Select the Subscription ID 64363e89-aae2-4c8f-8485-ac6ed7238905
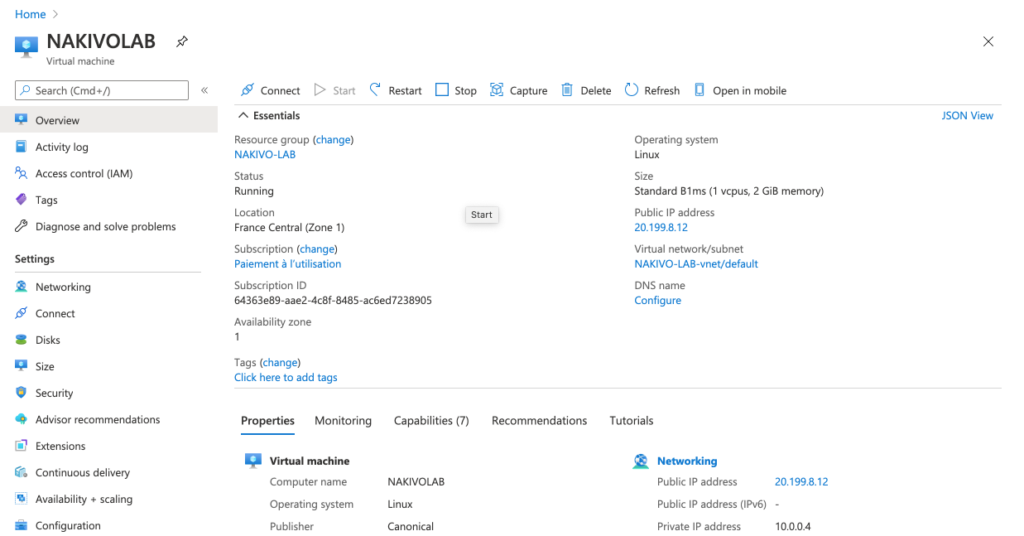The height and width of the screenshot is (536, 1024). coord(333,300)
